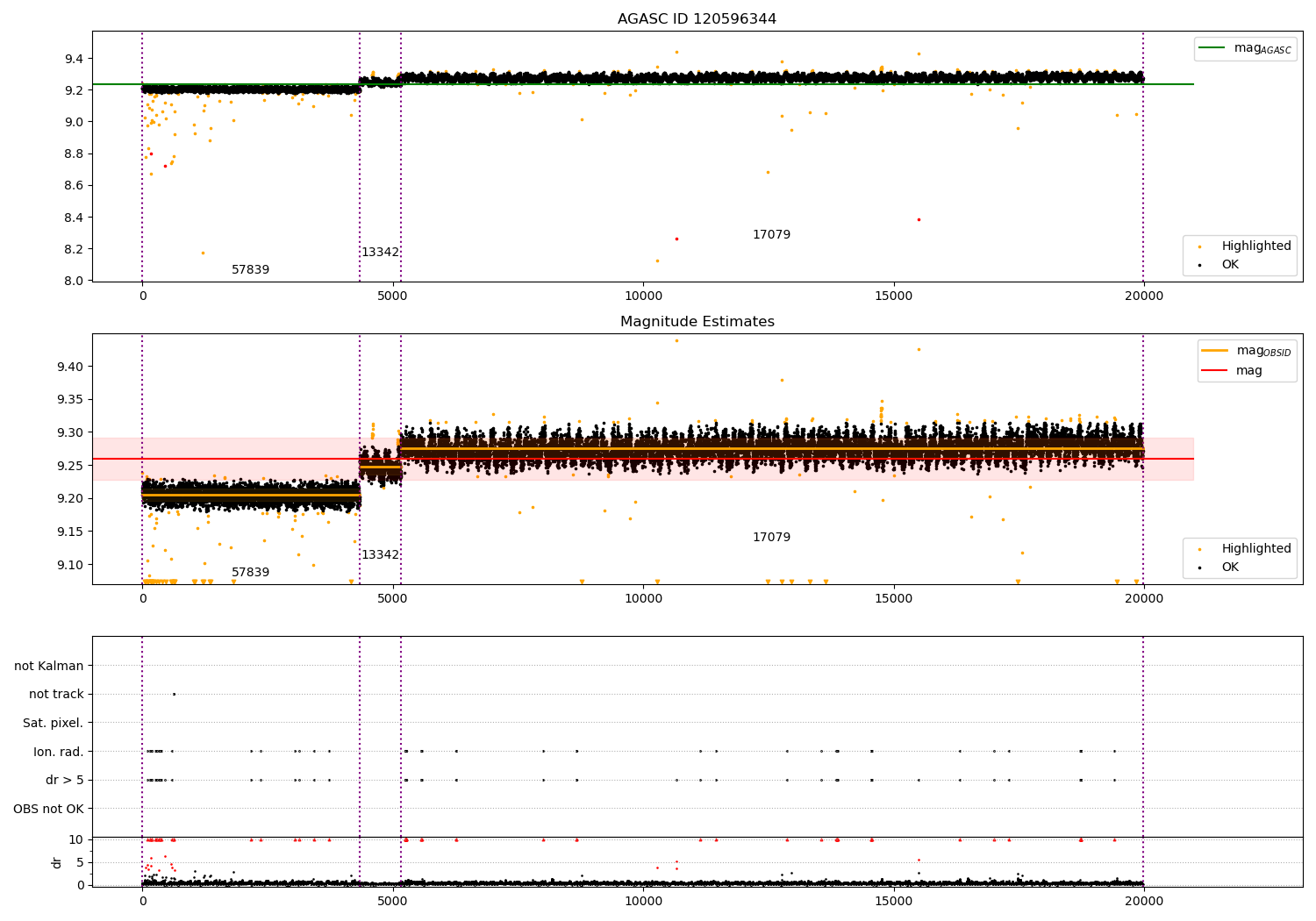Image resolution: width=1316 pixels, height=921 pixels.
Task: Select the 17079 label in middle plot
Action: pos(771,538)
